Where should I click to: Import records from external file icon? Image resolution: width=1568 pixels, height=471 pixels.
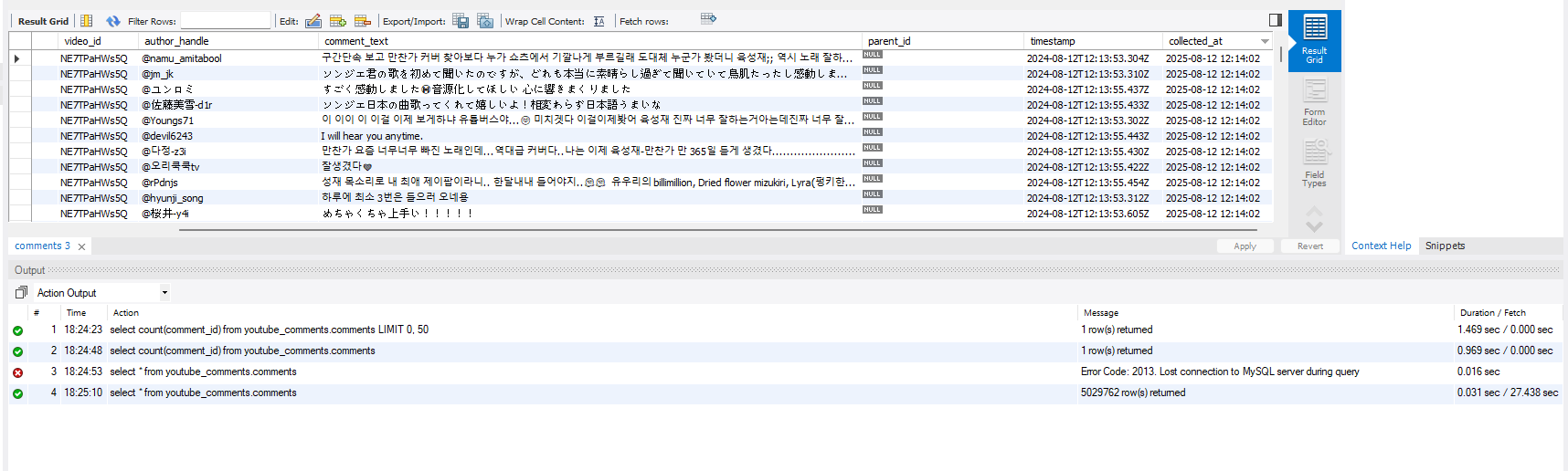point(485,21)
